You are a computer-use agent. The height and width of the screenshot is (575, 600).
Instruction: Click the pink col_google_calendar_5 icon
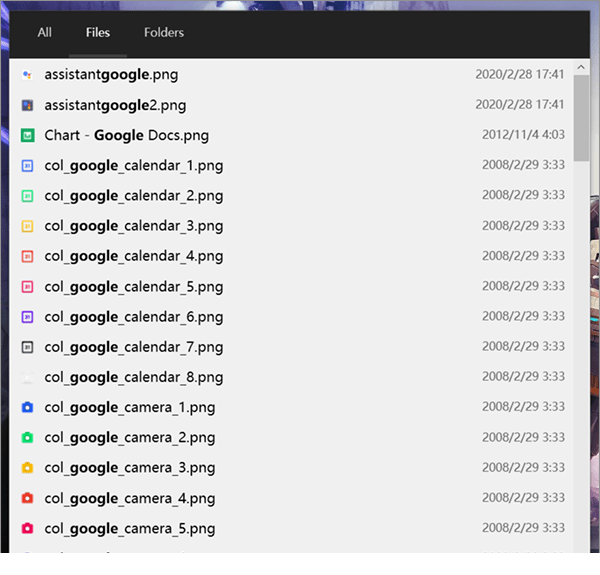(x=27, y=287)
